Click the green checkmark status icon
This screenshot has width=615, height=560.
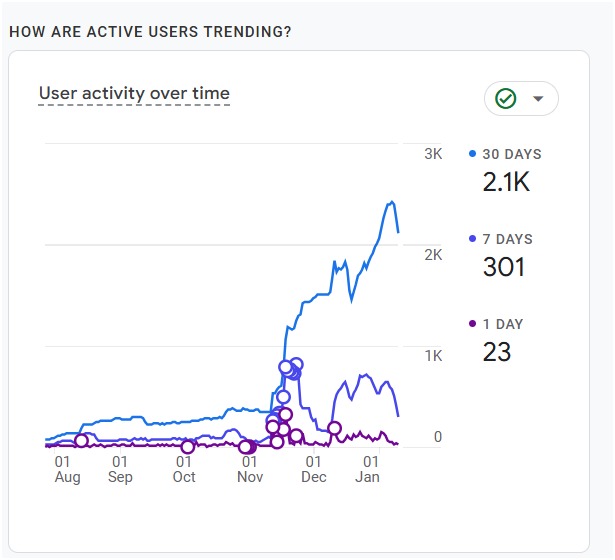506,98
